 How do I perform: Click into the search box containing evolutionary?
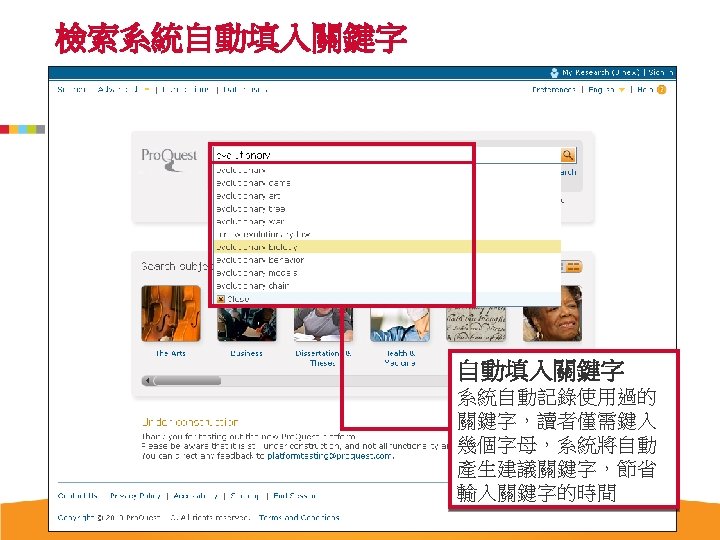[387, 155]
